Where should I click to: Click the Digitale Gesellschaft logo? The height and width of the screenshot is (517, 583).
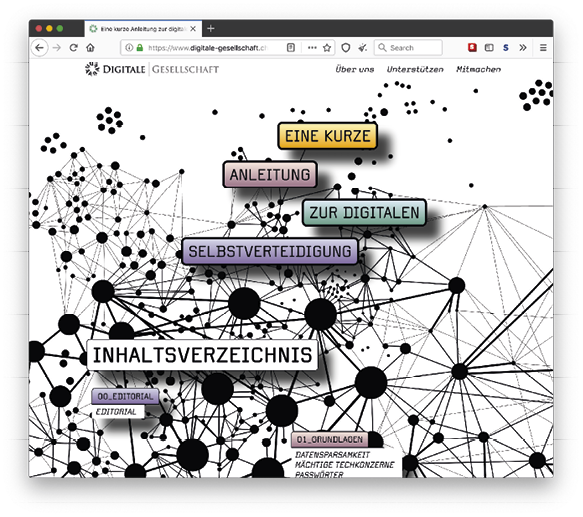point(152,69)
